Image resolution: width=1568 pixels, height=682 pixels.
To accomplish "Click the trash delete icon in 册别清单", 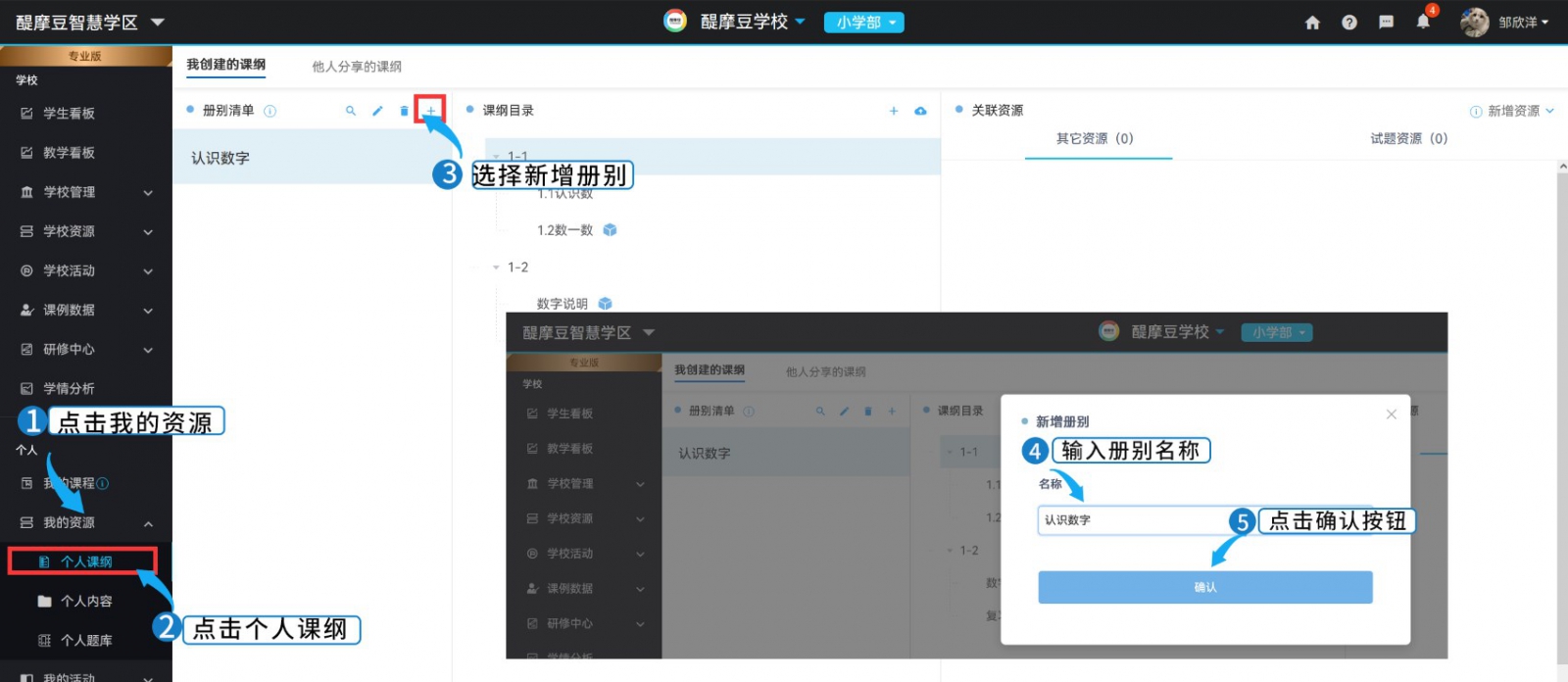I will pos(404,111).
